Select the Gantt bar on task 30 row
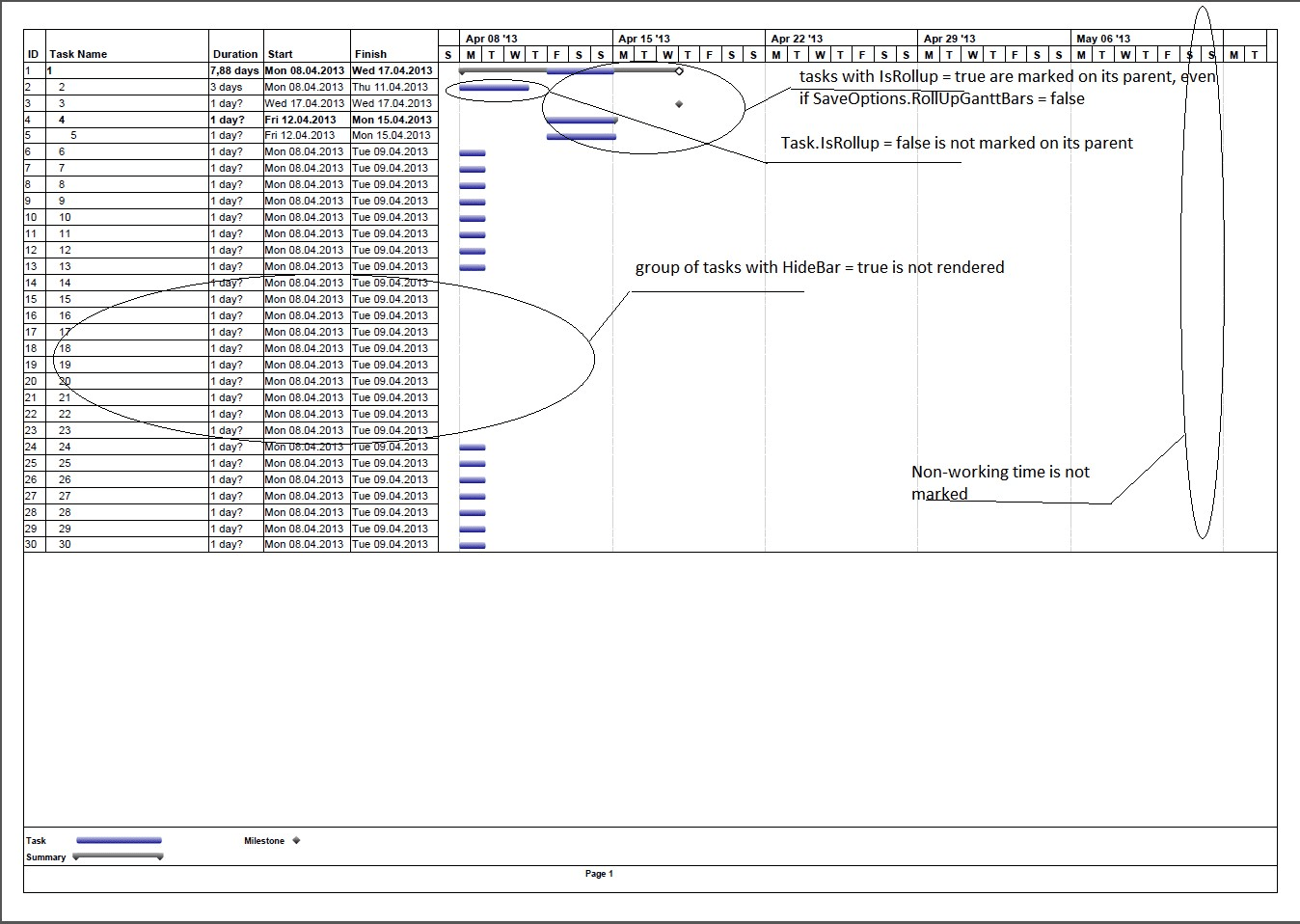 (473, 545)
